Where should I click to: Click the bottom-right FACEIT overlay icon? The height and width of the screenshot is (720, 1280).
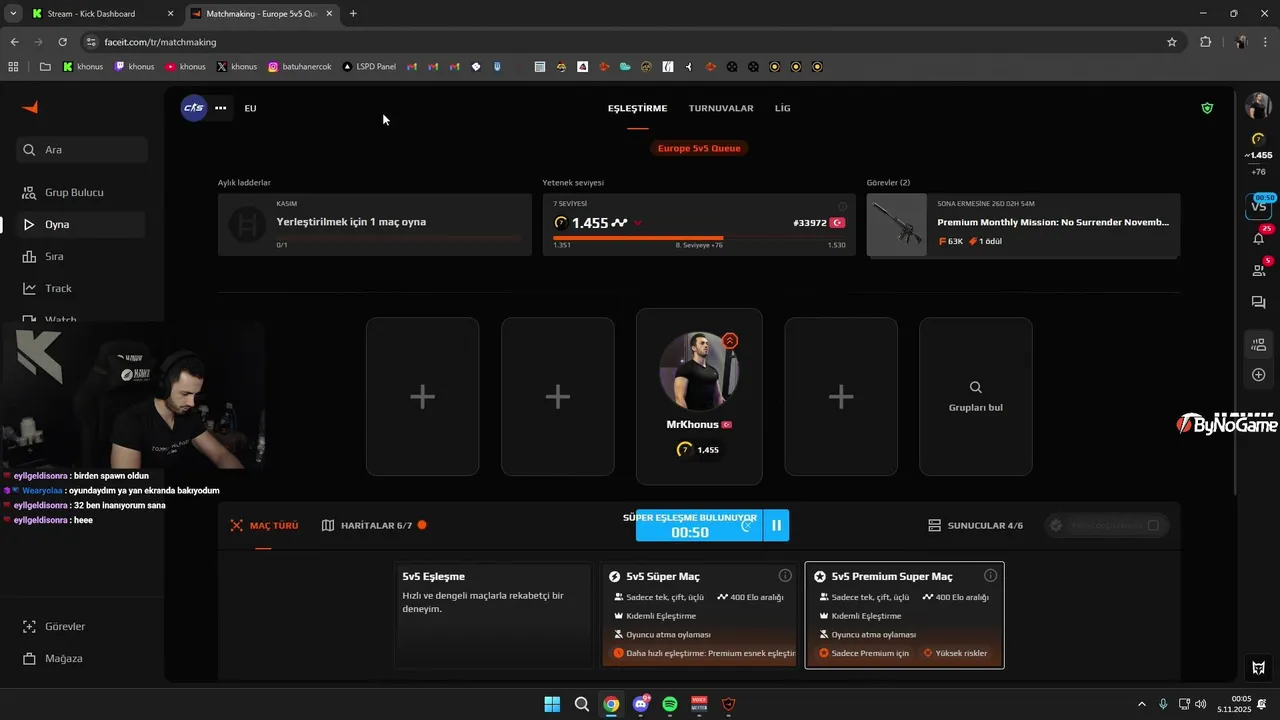1259,668
